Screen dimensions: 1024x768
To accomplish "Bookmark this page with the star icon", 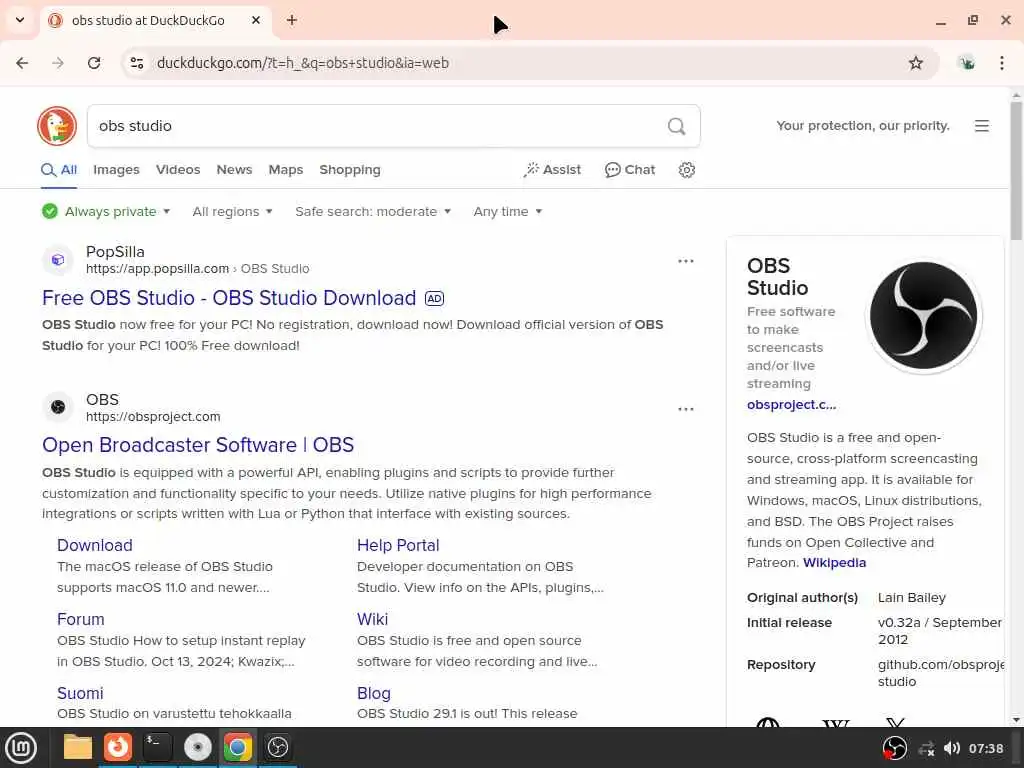I will pos(916,63).
